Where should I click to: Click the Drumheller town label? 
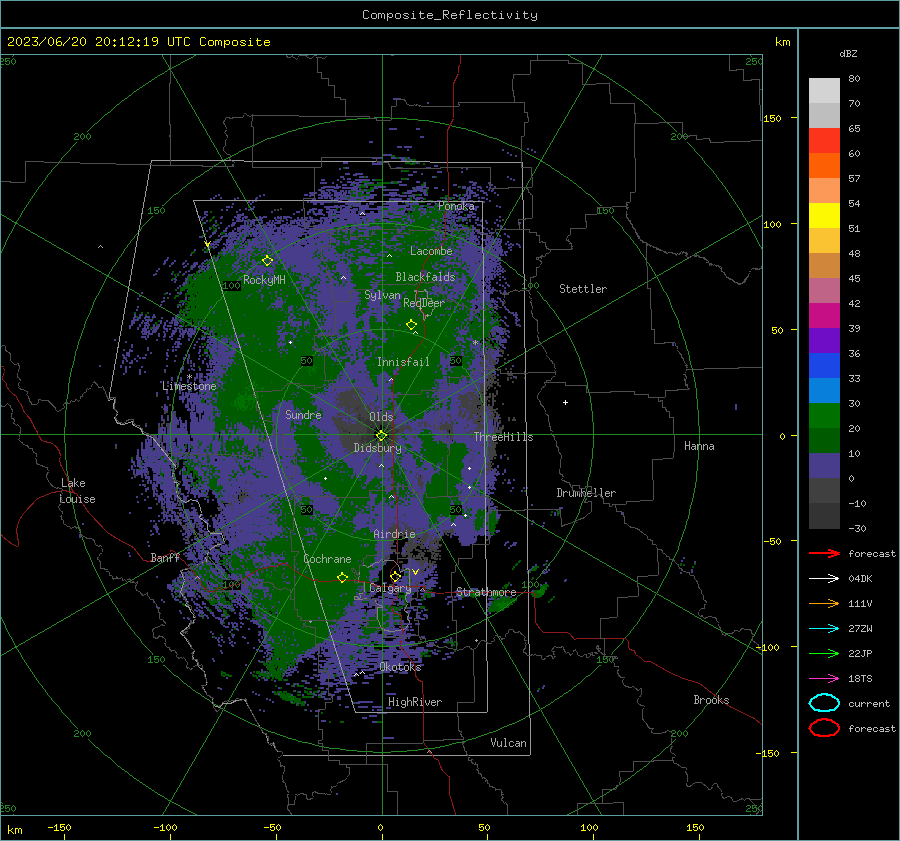point(586,493)
